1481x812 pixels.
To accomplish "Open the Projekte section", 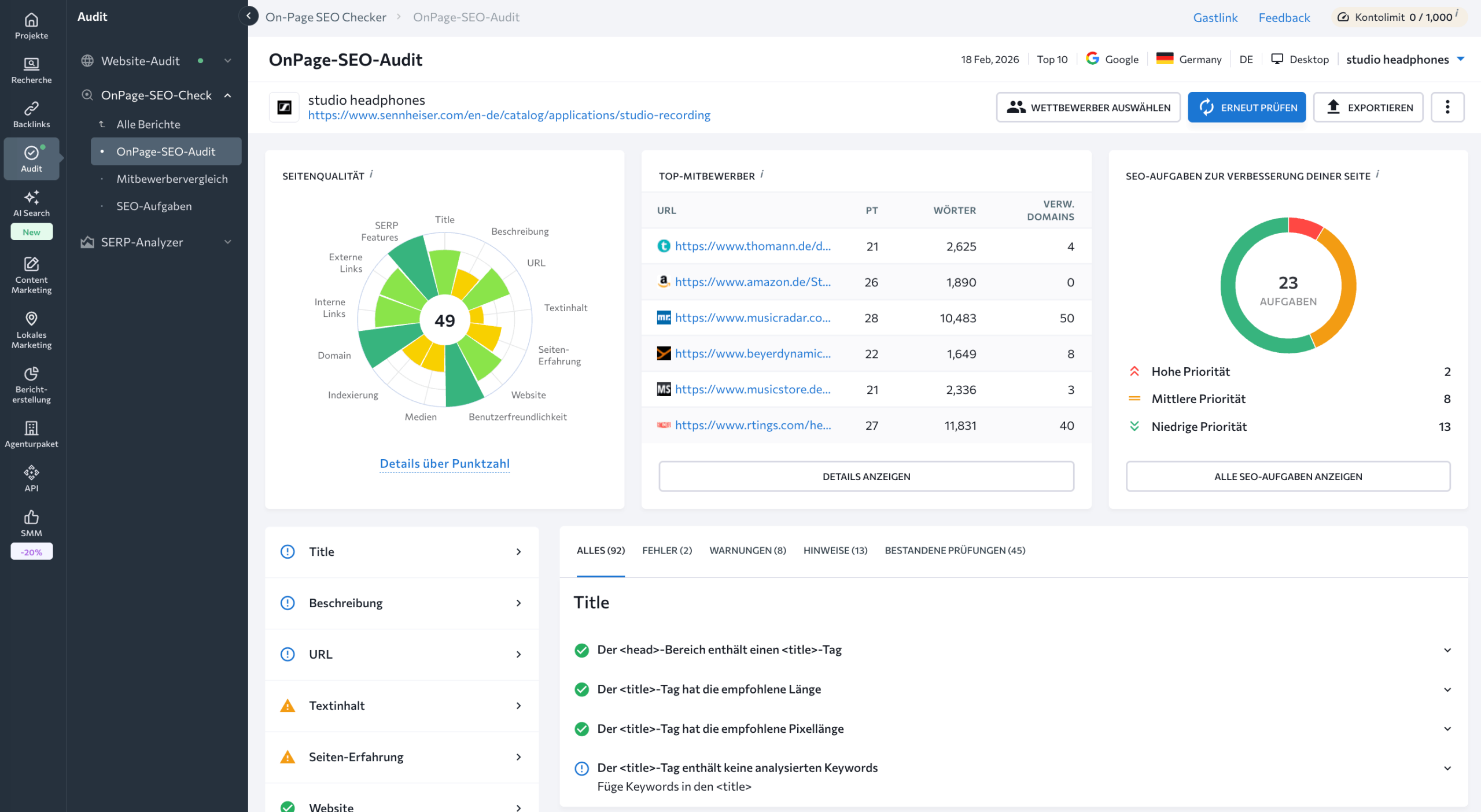I will pos(31,25).
